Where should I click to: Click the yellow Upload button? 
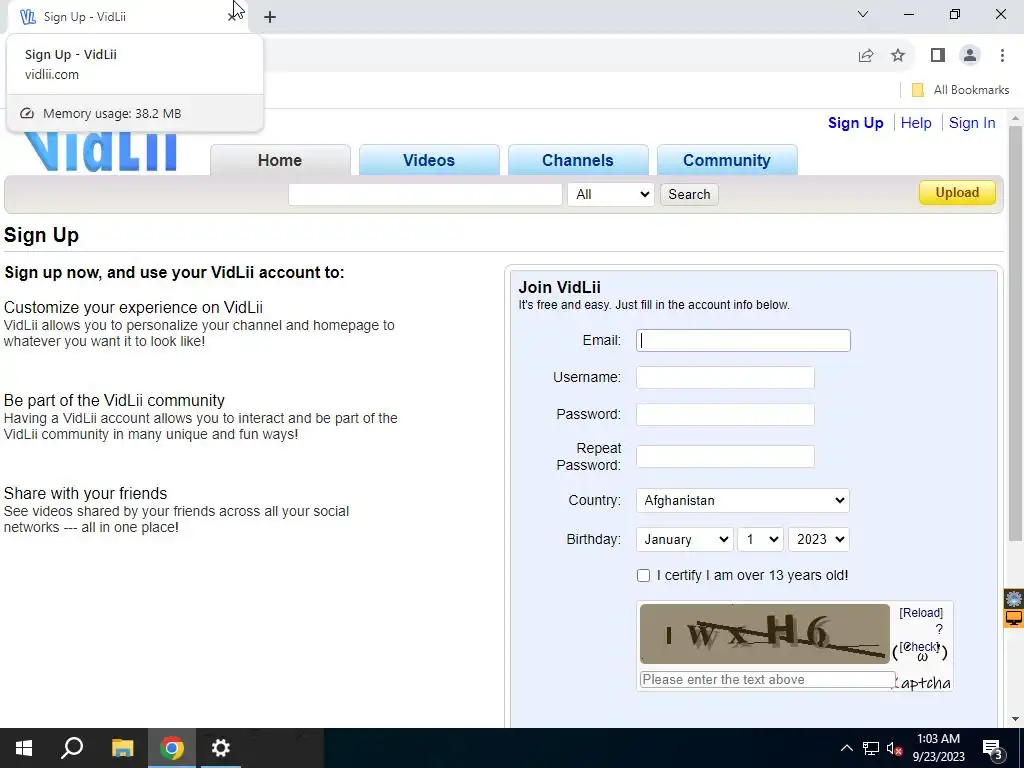coord(957,193)
